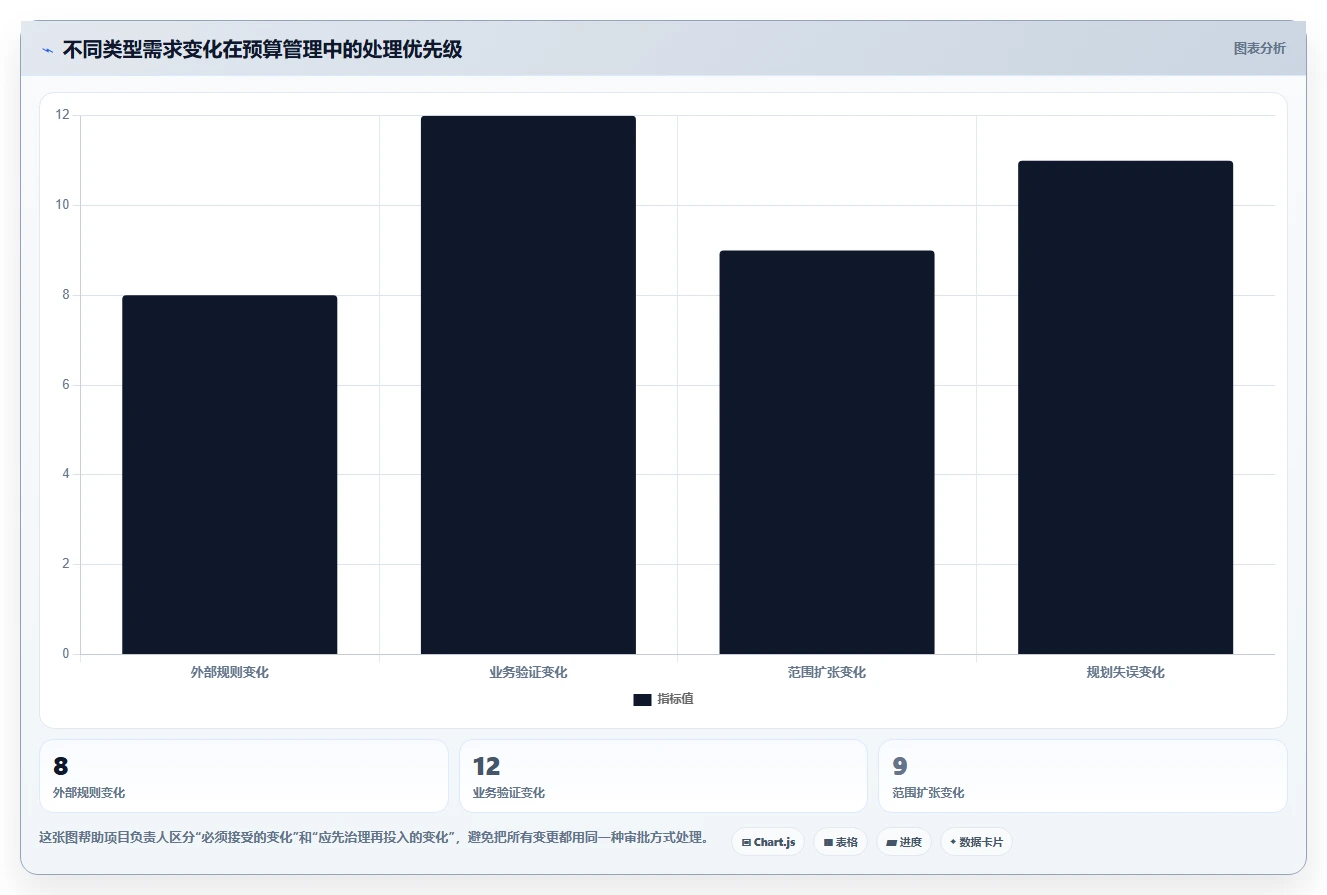The width and height of the screenshot is (1327, 895).
Task: Click the y-axis tick label 0
Action: [x=66, y=654]
